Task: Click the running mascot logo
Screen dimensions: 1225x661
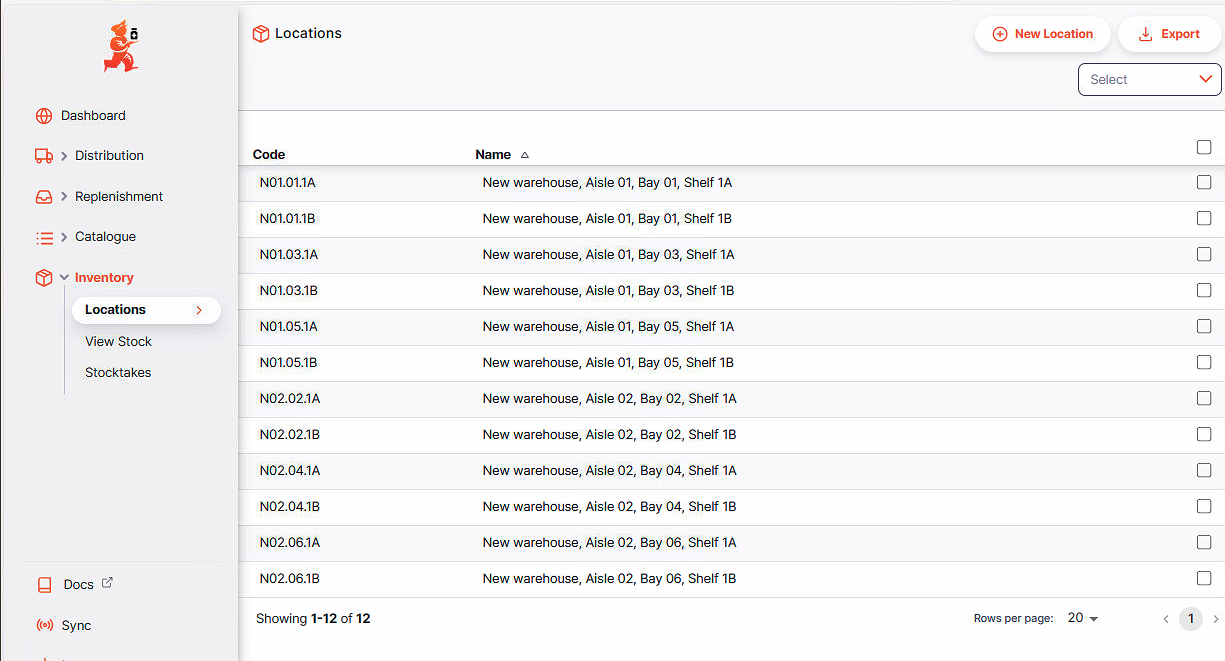Action: pos(120,46)
